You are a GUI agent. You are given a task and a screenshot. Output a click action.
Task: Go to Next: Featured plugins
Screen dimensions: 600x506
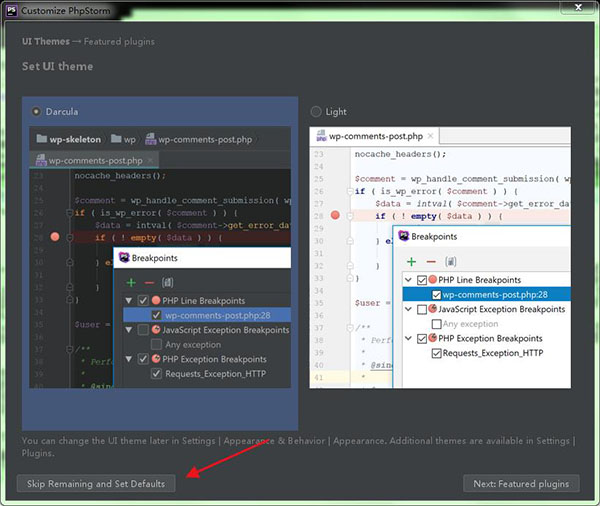pyautogui.click(x=521, y=484)
